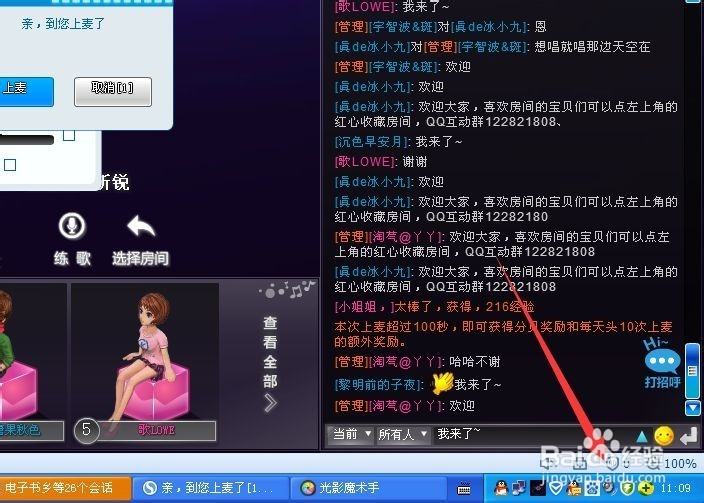Click the blue shield tray icon
The height and width of the screenshot is (503, 704).
(556, 488)
